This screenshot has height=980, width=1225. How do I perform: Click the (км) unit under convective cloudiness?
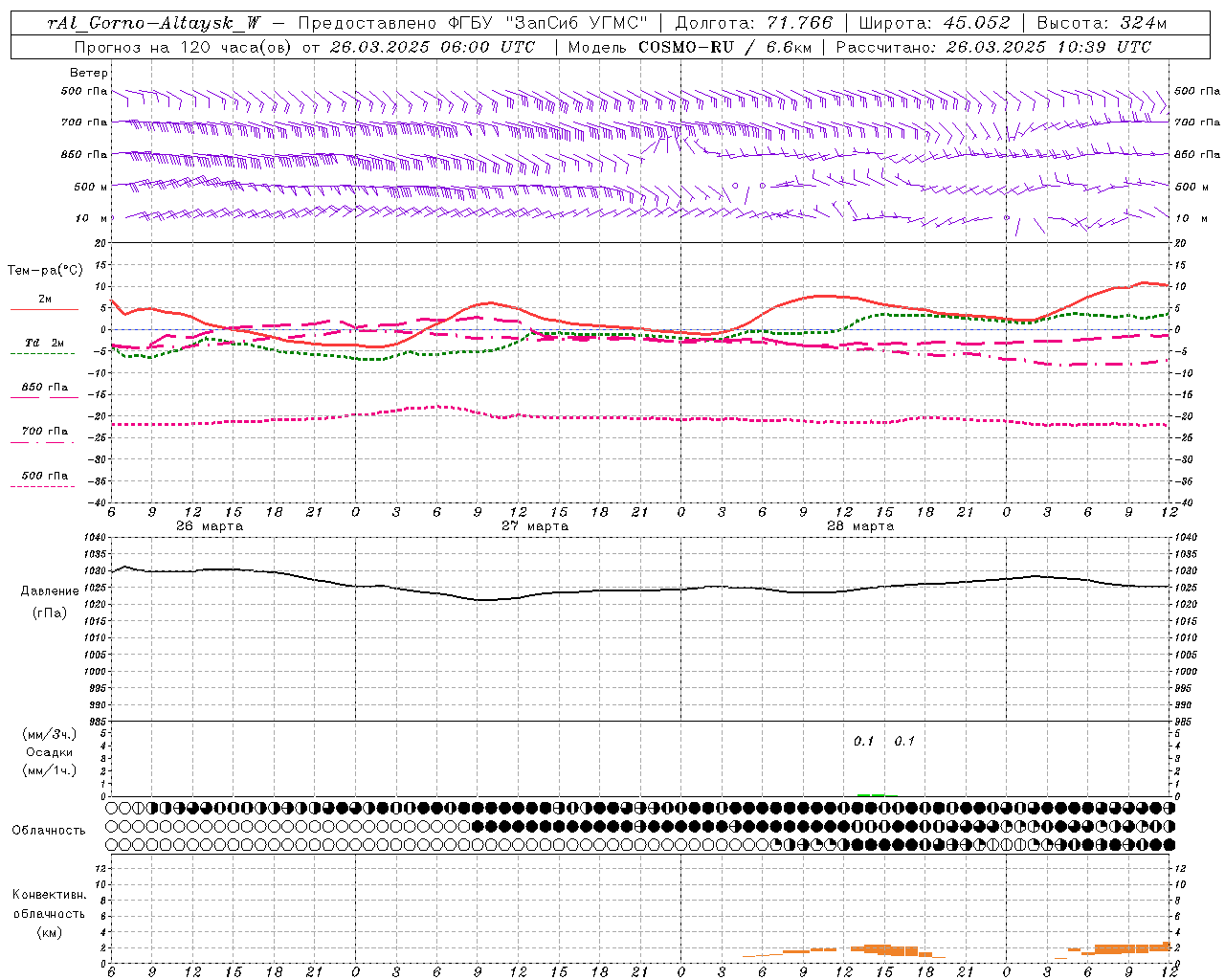point(49,932)
